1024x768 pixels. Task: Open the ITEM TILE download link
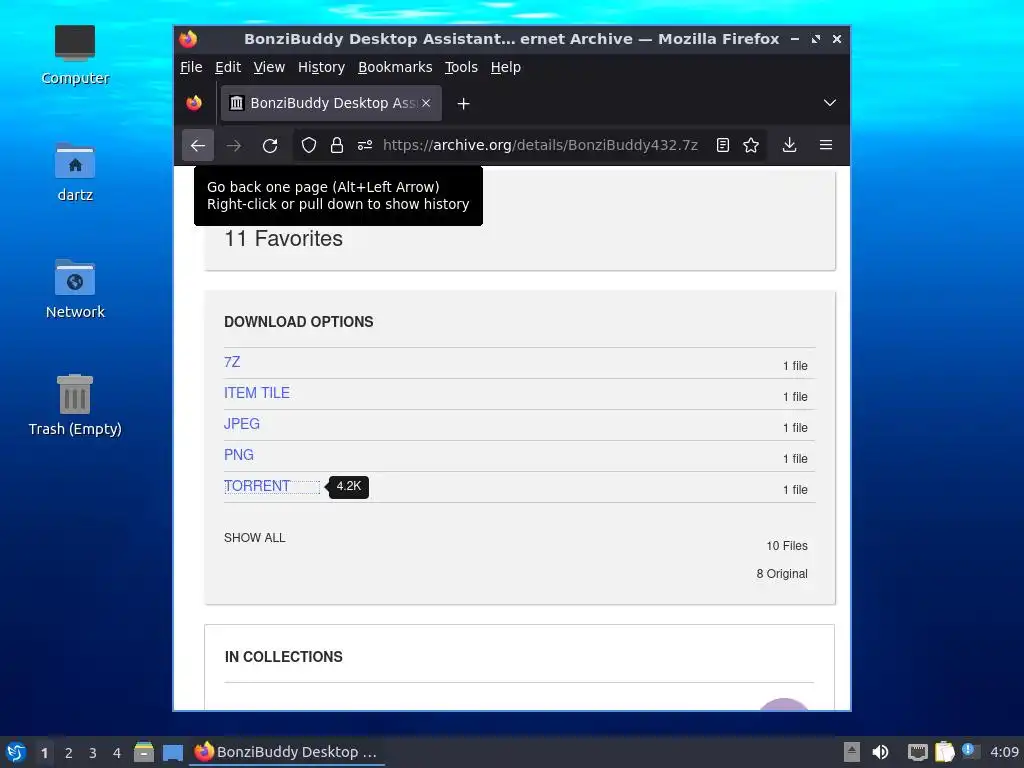pyautogui.click(x=257, y=392)
